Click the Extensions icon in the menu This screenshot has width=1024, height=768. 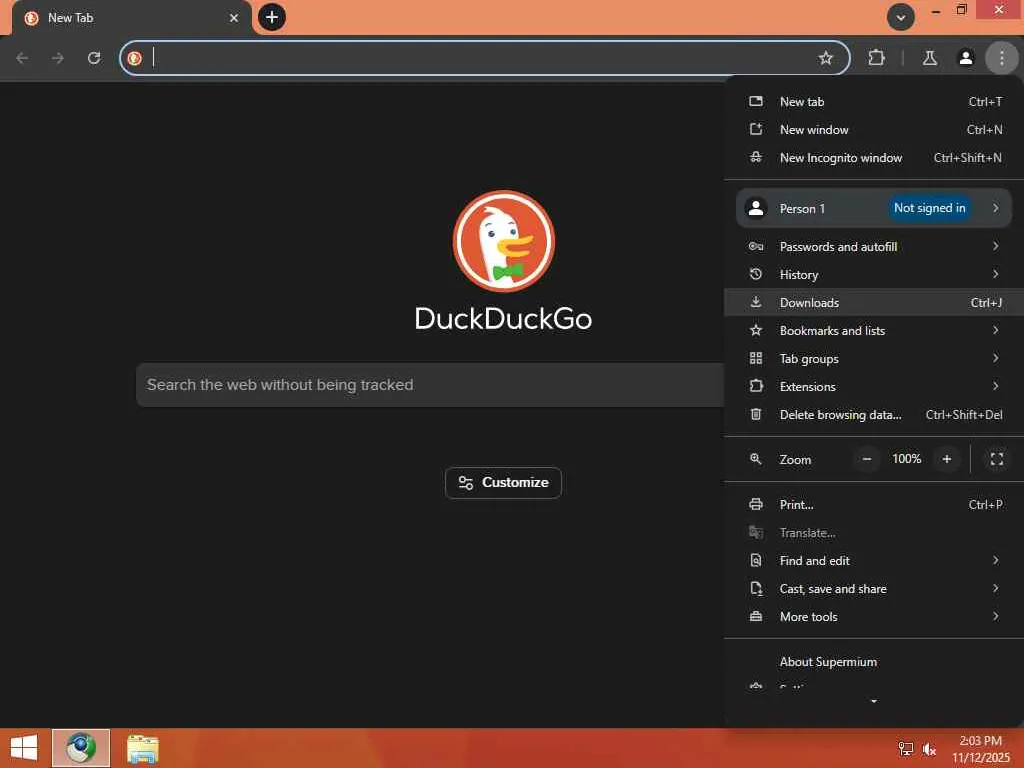(756, 386)
